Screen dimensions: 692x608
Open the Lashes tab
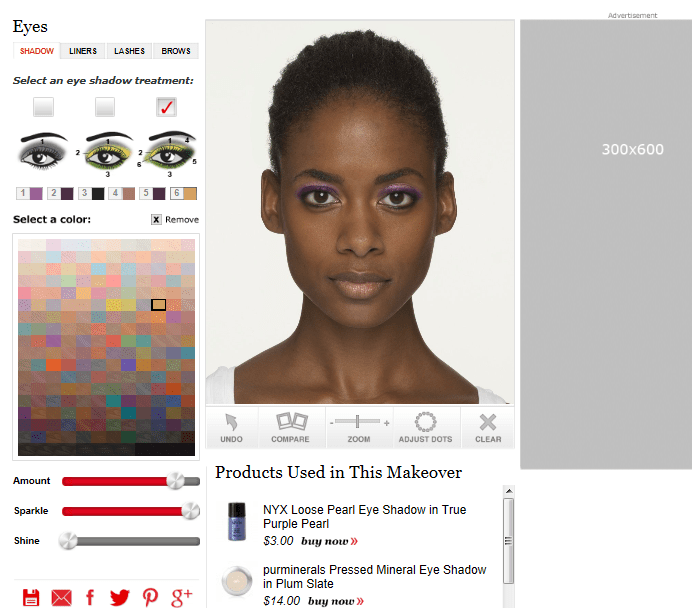[129, 51]
